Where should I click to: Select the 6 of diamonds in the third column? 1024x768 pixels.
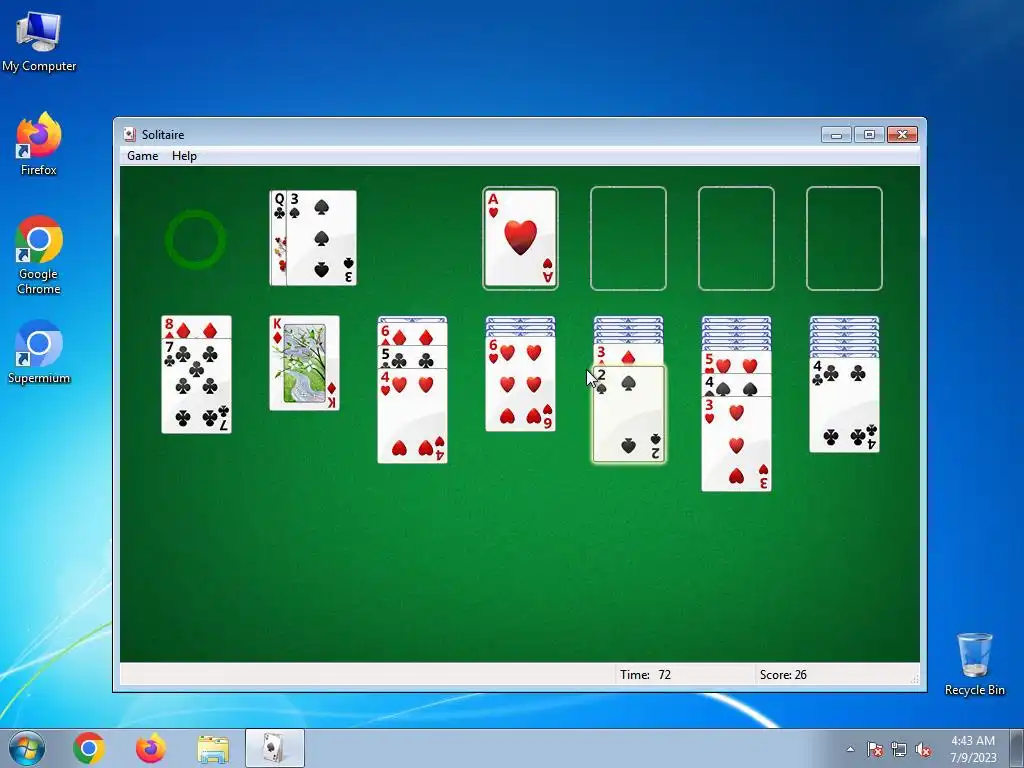click(x=412, y=334)
